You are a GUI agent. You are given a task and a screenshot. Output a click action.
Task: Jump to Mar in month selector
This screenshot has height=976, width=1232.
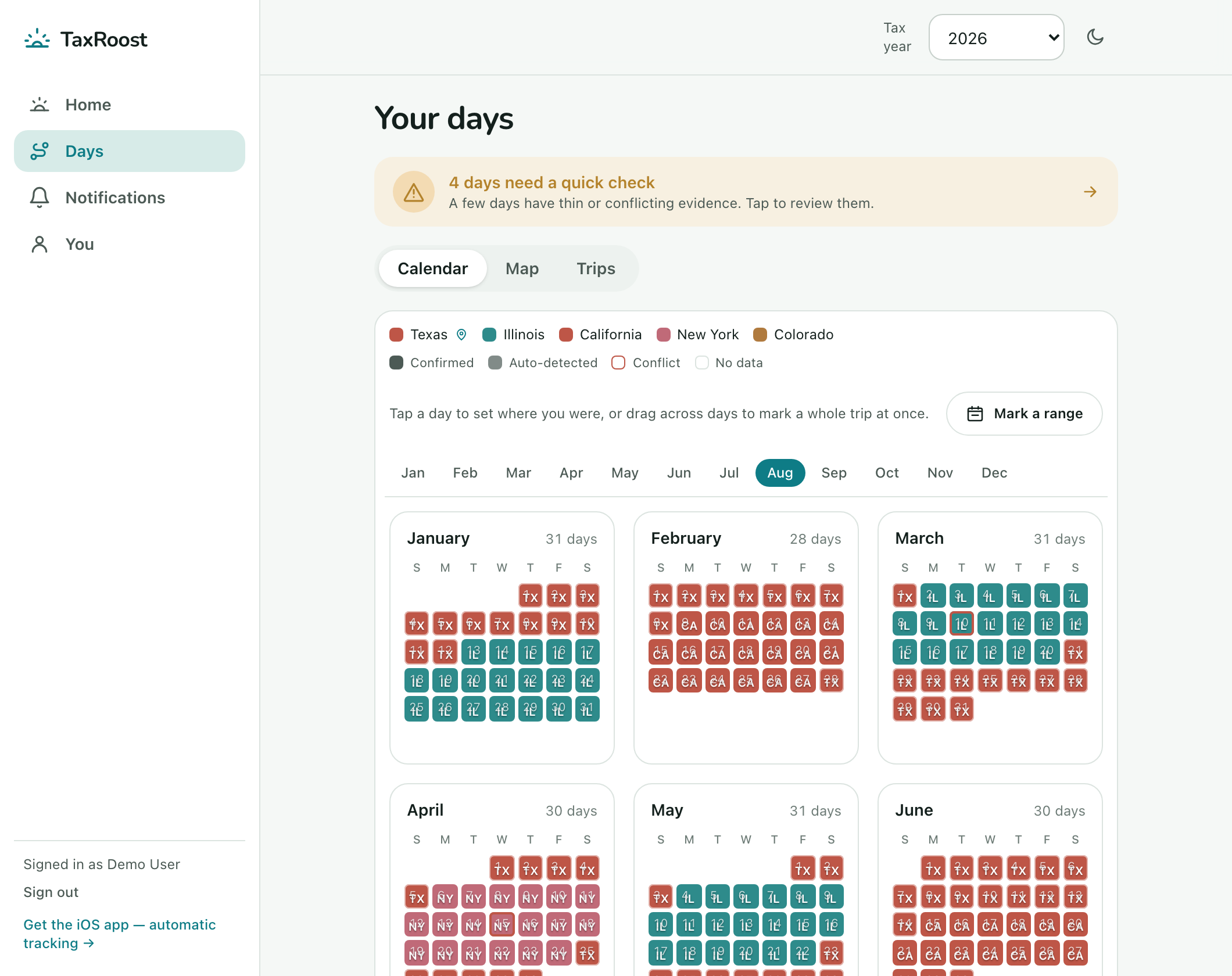click(518, 473)
